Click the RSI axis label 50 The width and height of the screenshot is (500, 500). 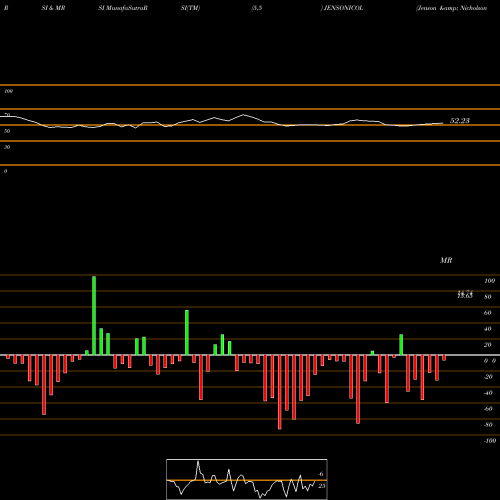7,131
